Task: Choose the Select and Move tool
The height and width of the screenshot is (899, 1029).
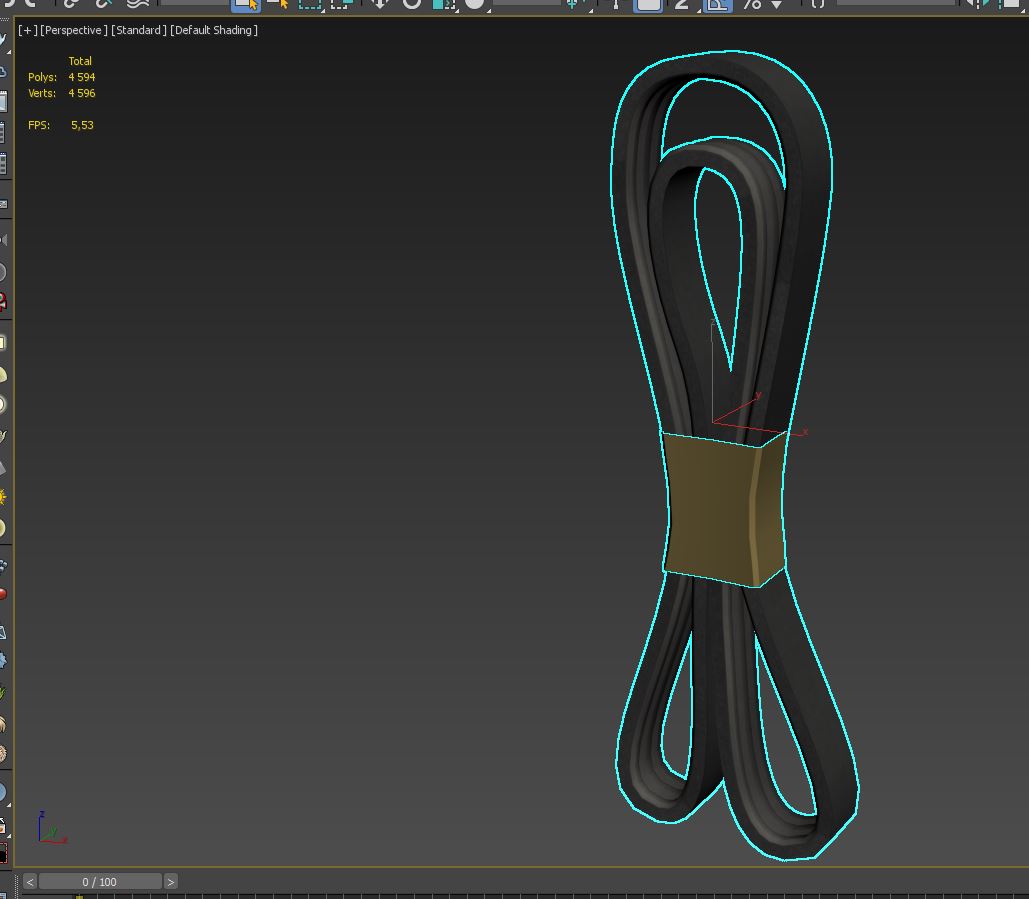Action: coord(380,4)
